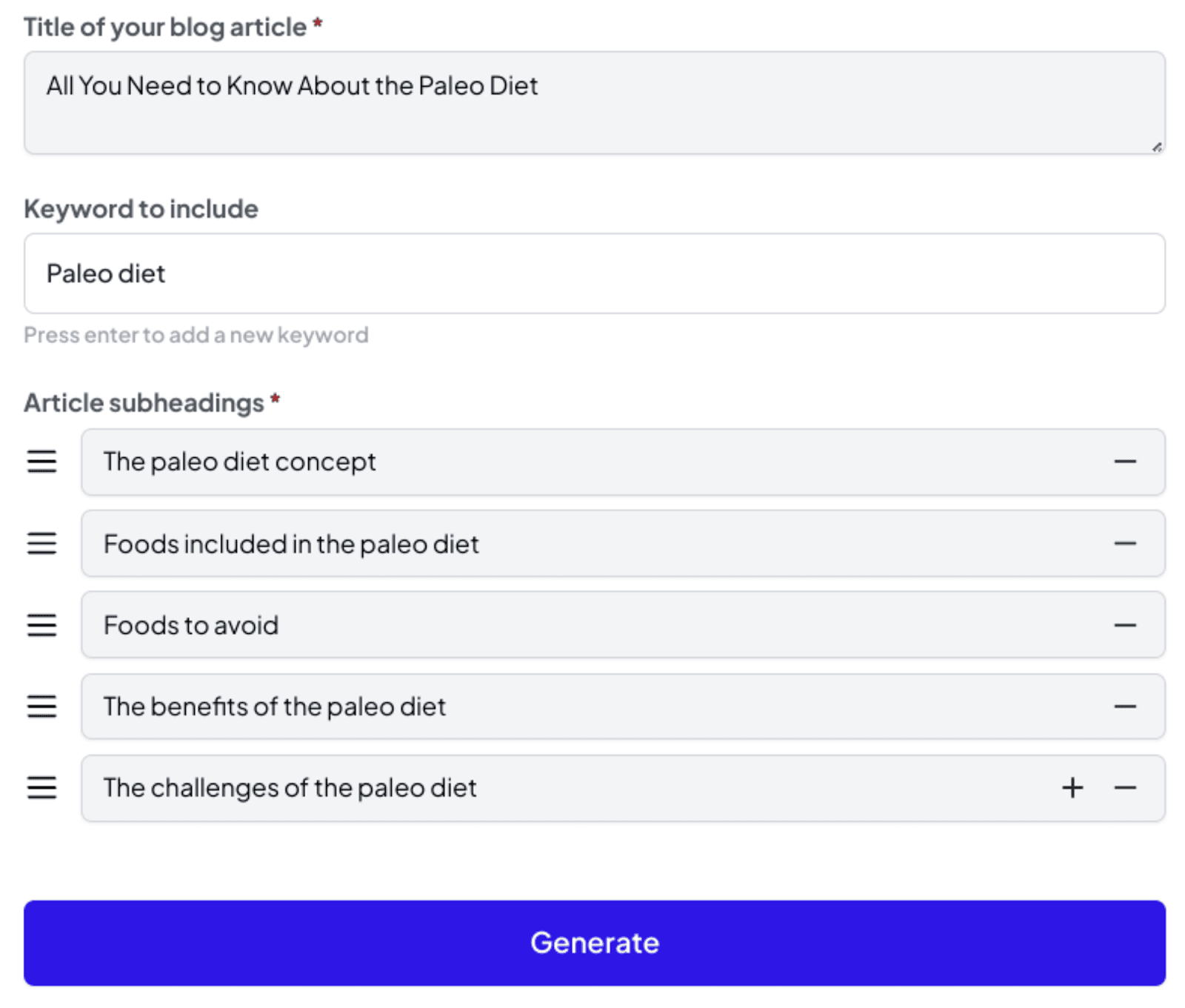This screenshot has width=1185, height=1008.
Task: Click inside the blog article title field
Action: tap(518, 101)
